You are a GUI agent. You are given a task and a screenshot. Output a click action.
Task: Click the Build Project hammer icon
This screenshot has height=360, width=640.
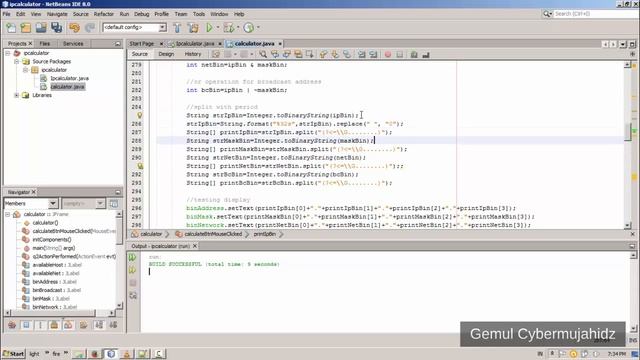[177, 27]
